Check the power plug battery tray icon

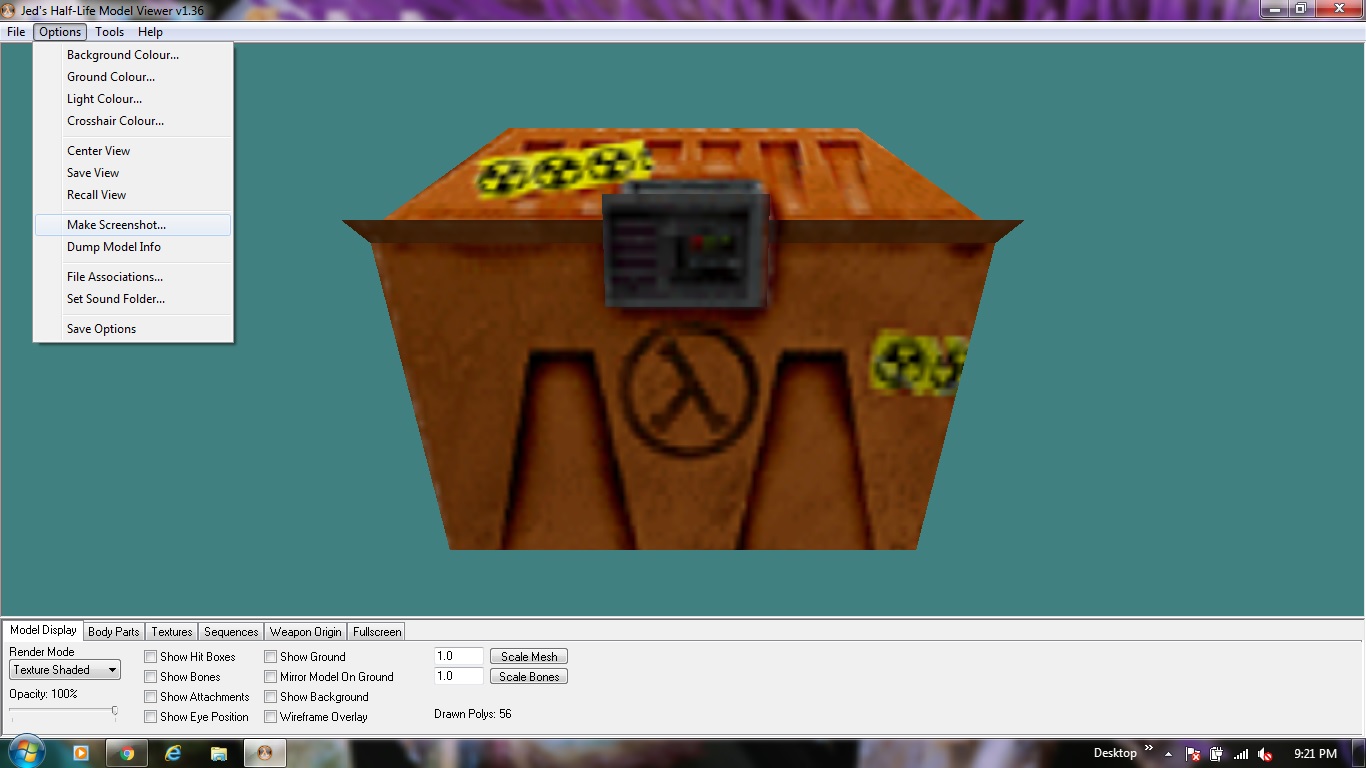click(1217, 754)
